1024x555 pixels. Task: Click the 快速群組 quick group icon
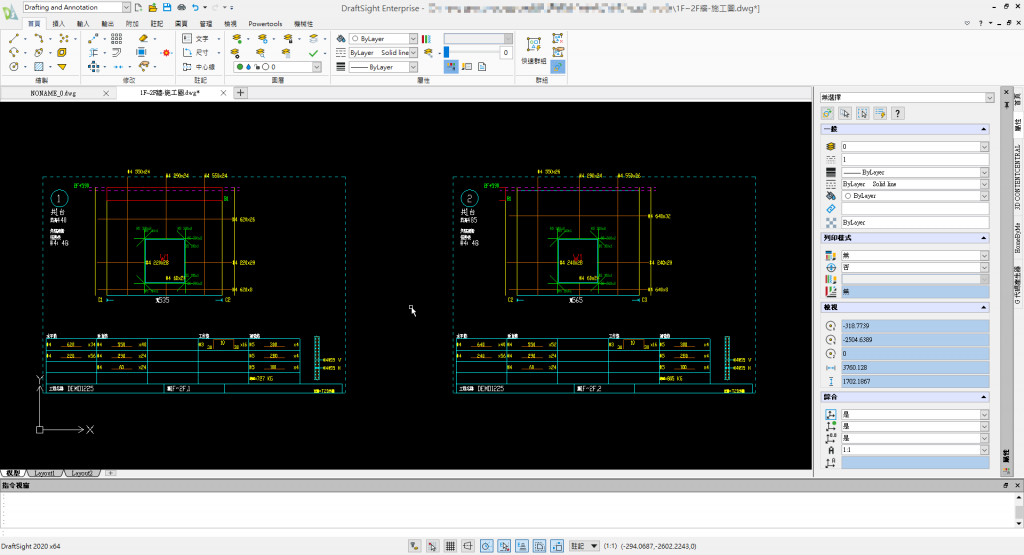coord(534,45)
